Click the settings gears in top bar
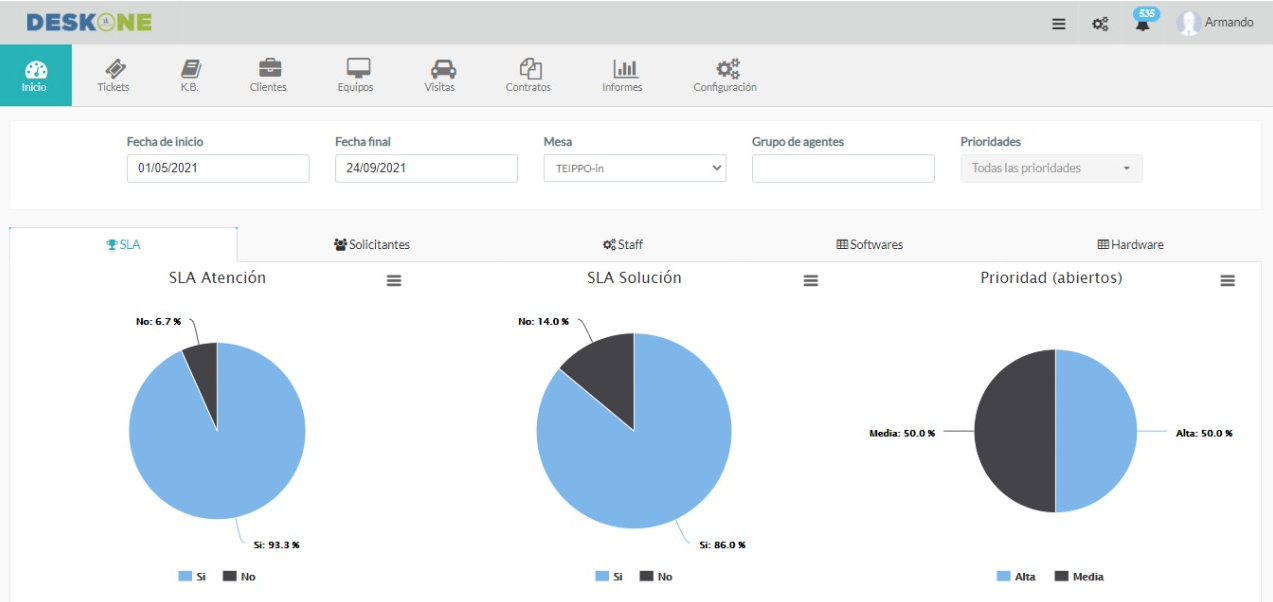The width and height of the screenshot is (1273, 602). click(1100, 24)
